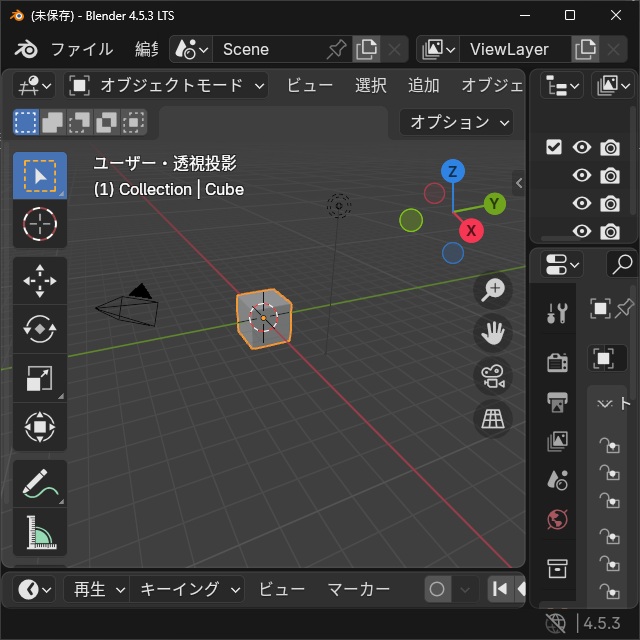Screen dimensions: 640x640
Task: Open the File (ファイル) menu
Action: tap(82, 49)
